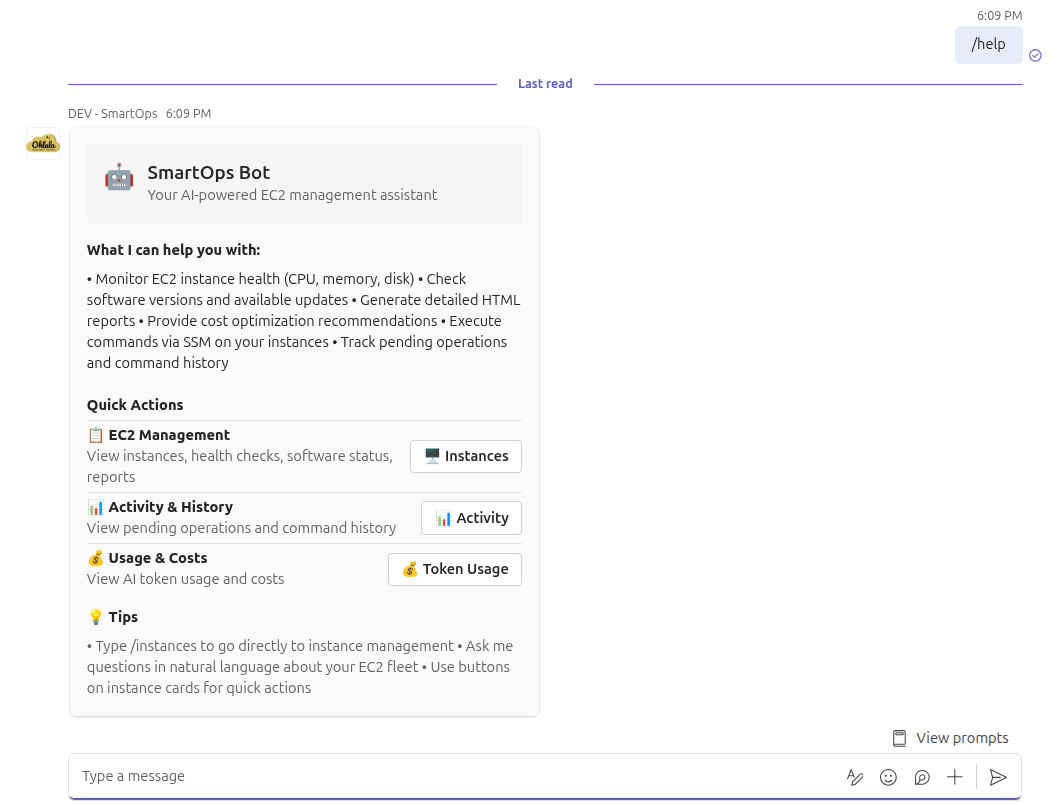This screenshot has width=1060, height=805.
Task: Click the message formatting icon
Action: pyautogui.click(x=855, y=776)
